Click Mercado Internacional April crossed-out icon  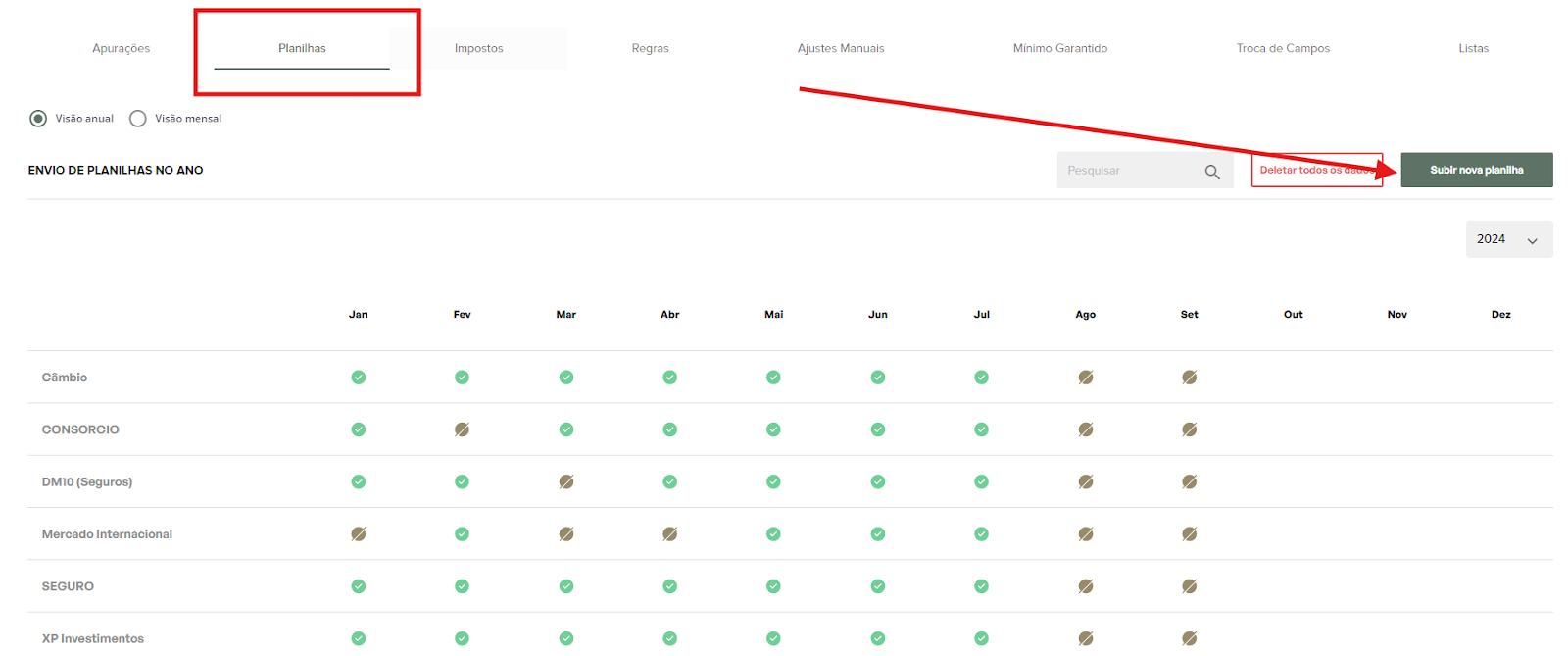(x=669, y=534)
